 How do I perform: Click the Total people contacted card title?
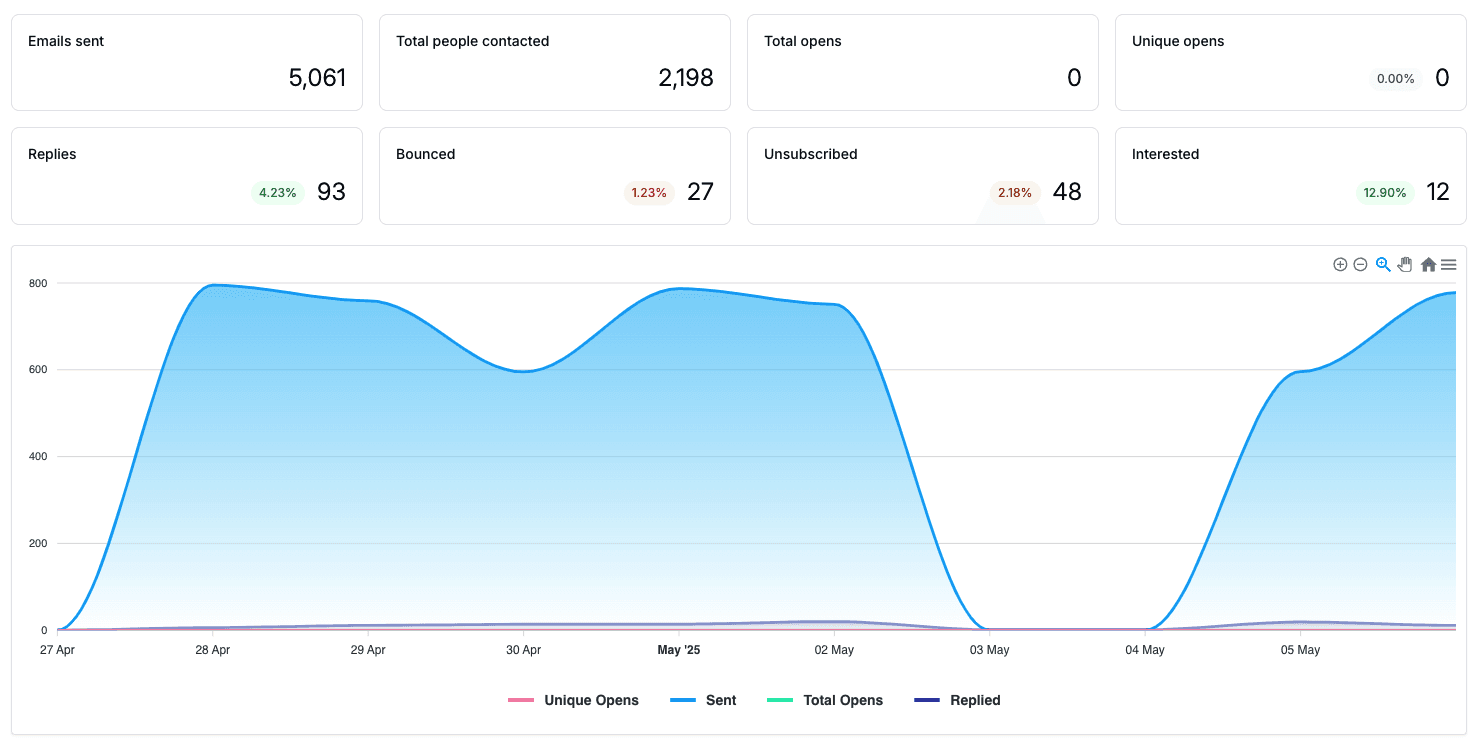point(473,41)
